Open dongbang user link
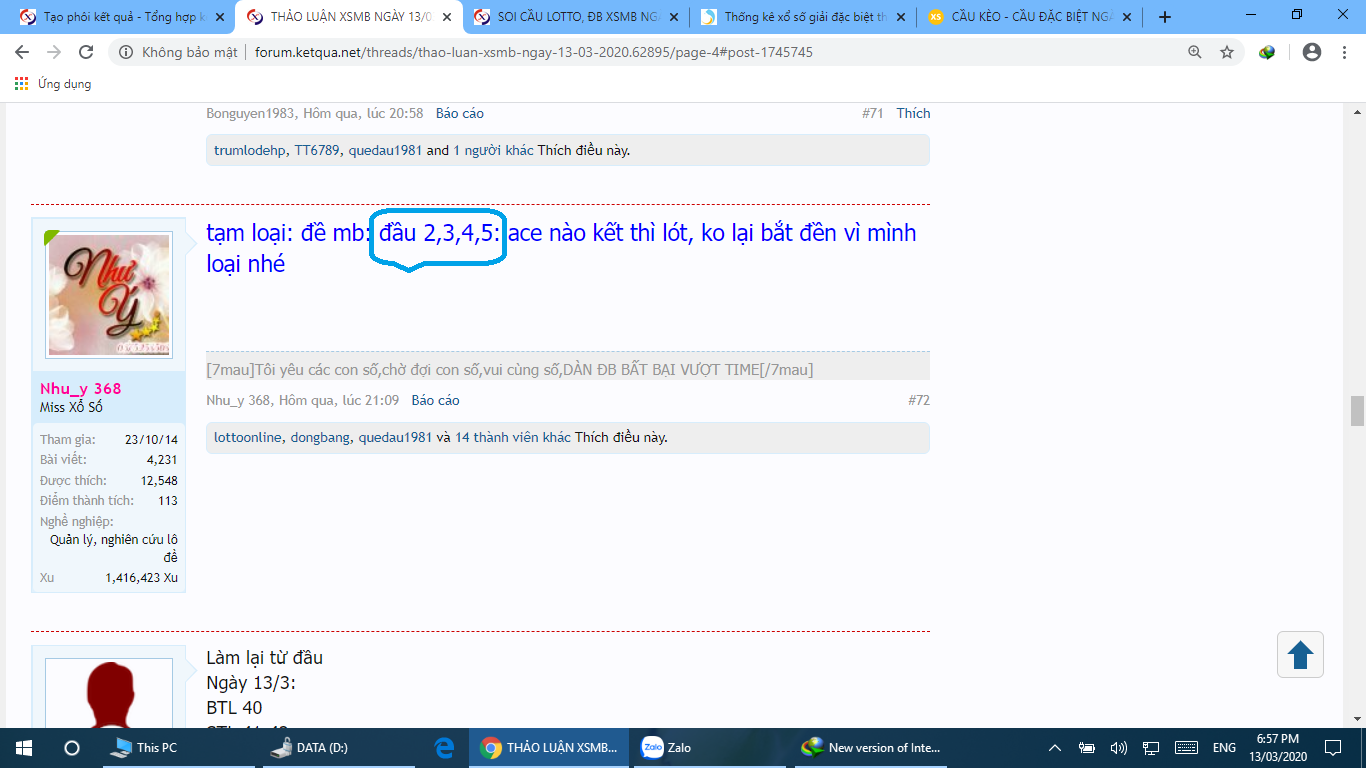This screenshot has height=768, width=1366. pos(320,438)
